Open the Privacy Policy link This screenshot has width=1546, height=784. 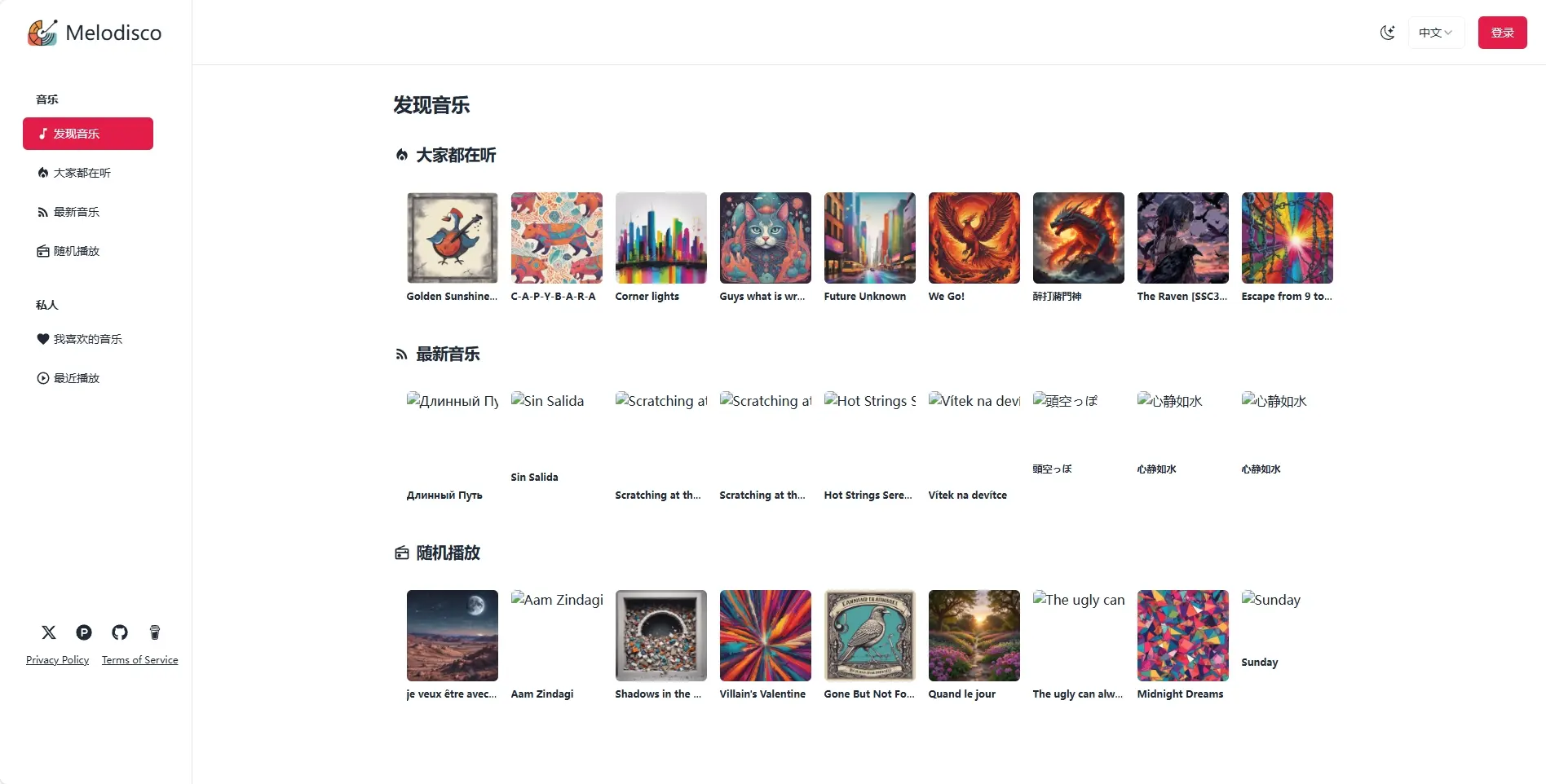(x=57, y=660)
